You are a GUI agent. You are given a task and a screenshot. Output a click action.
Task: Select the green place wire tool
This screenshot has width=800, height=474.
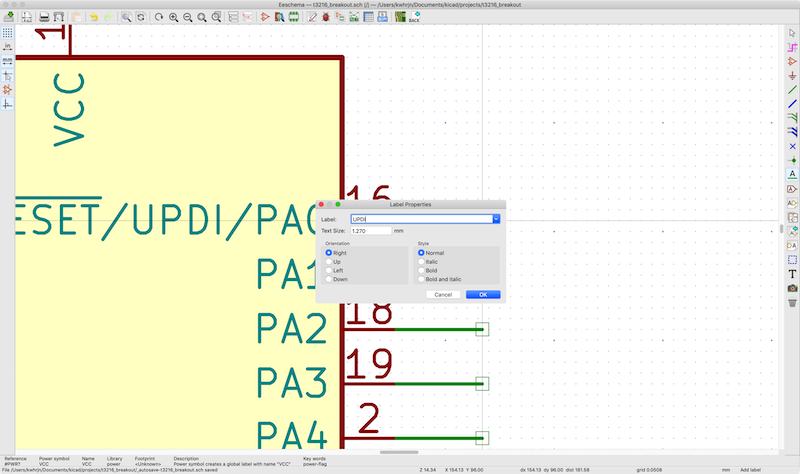point(792,90)
